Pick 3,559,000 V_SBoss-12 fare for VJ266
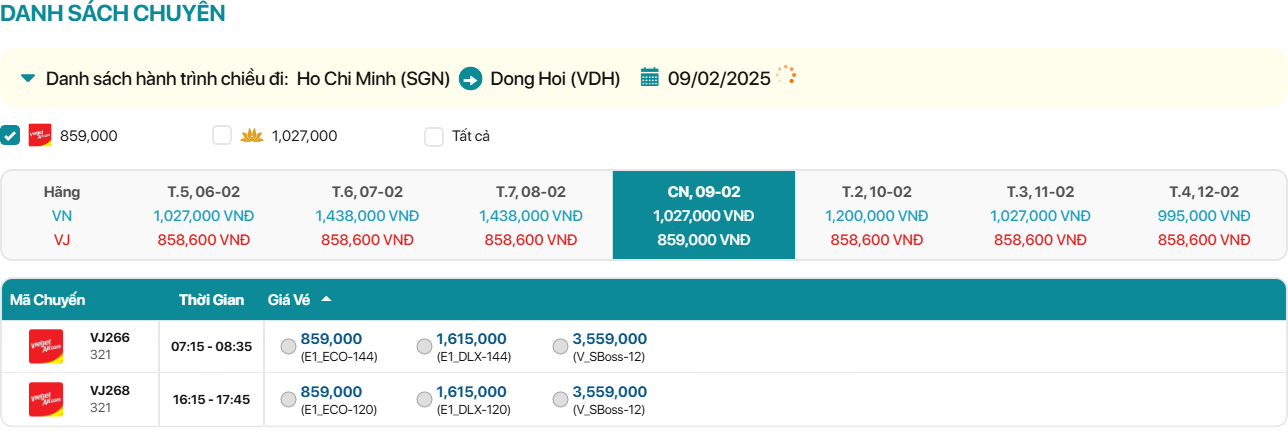The image size is (1288, 444). pos(560,346)
